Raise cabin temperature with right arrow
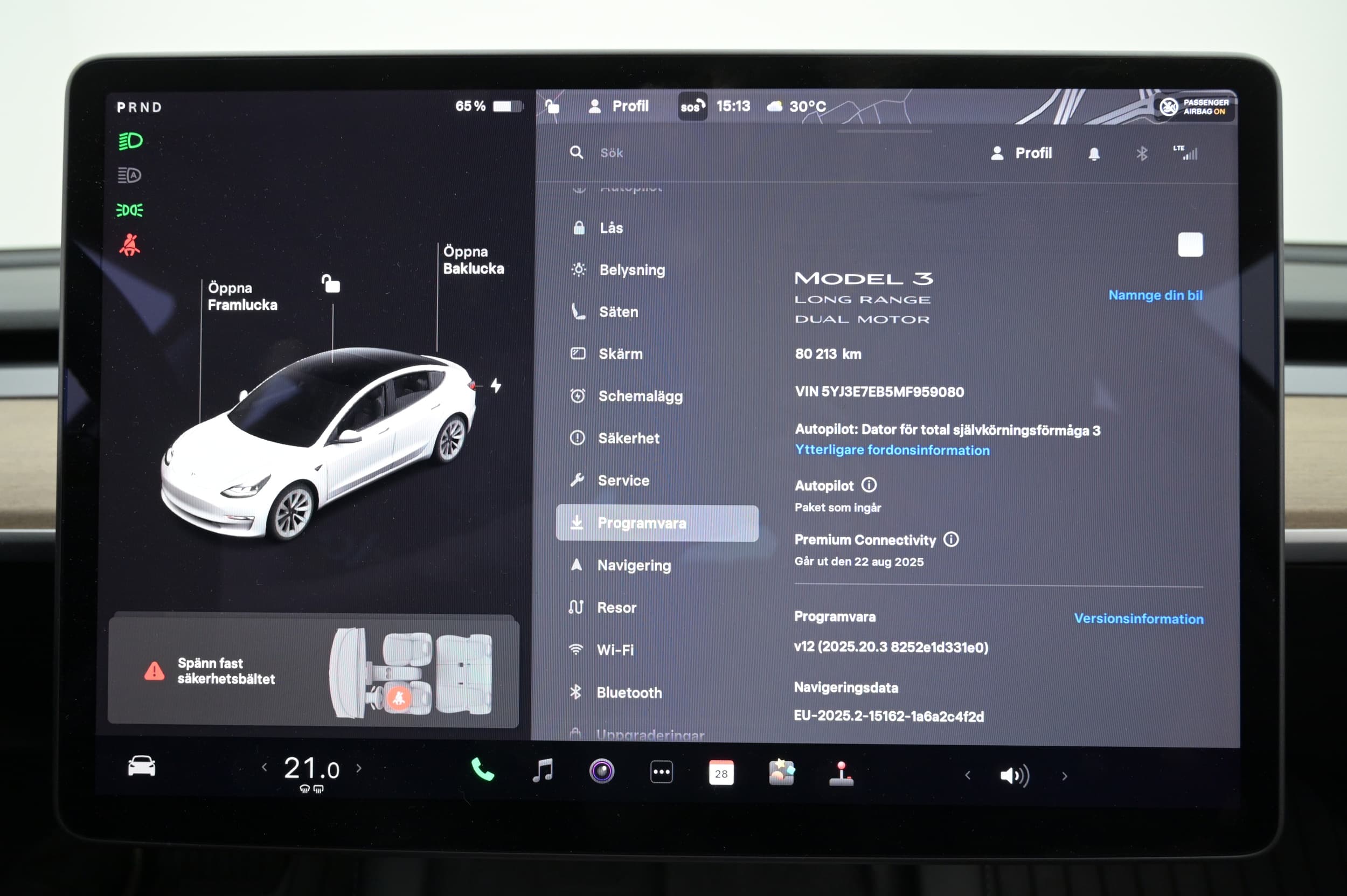Image resolution: width=1347 pixels, height=896 pixels. coord(359,768)
